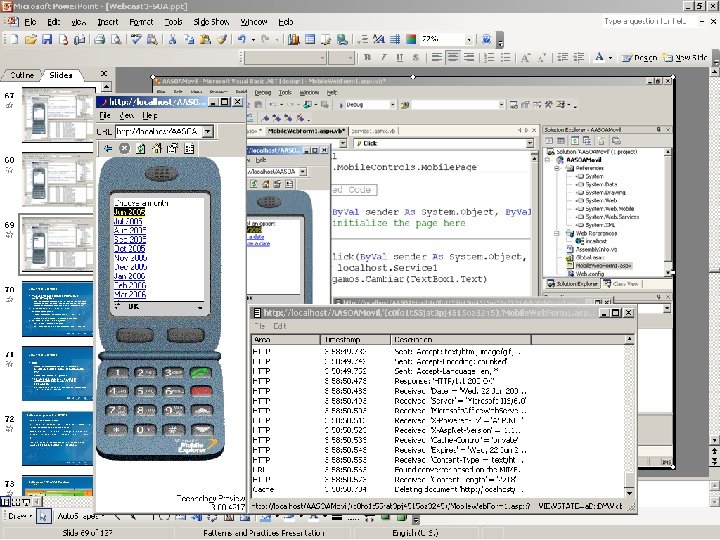Screen dimensions: 720x540
Task: Click the Print icon in PowerPoint toolbar
Action: tap(100, 39)
